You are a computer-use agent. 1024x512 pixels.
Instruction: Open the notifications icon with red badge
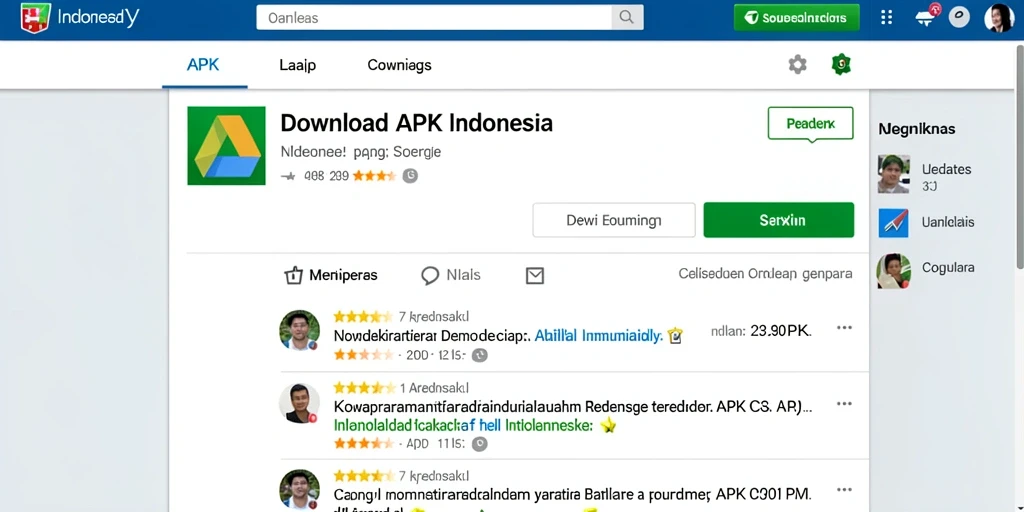coord(925,16)
